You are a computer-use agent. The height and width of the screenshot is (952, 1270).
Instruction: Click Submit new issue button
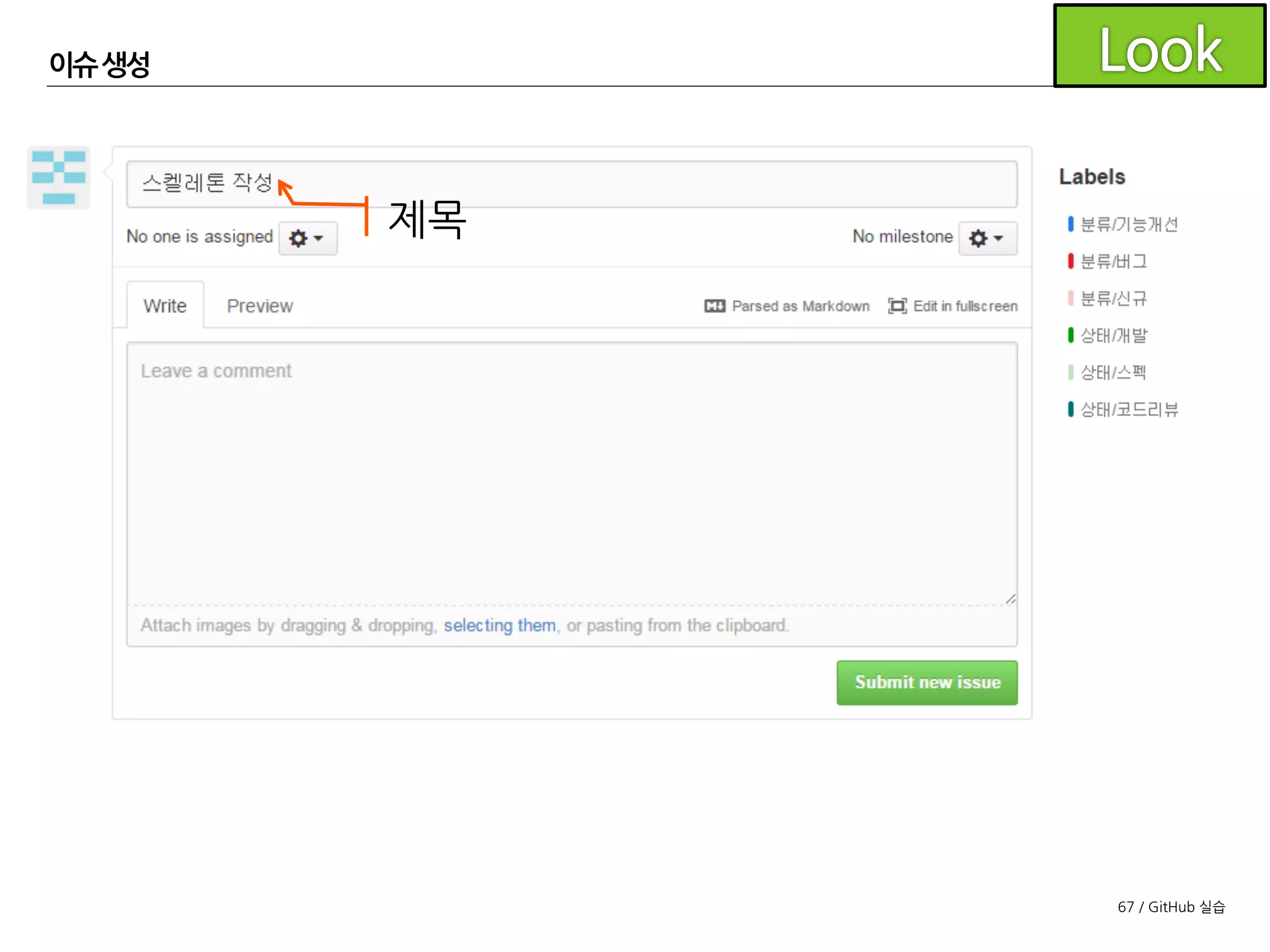927,682
